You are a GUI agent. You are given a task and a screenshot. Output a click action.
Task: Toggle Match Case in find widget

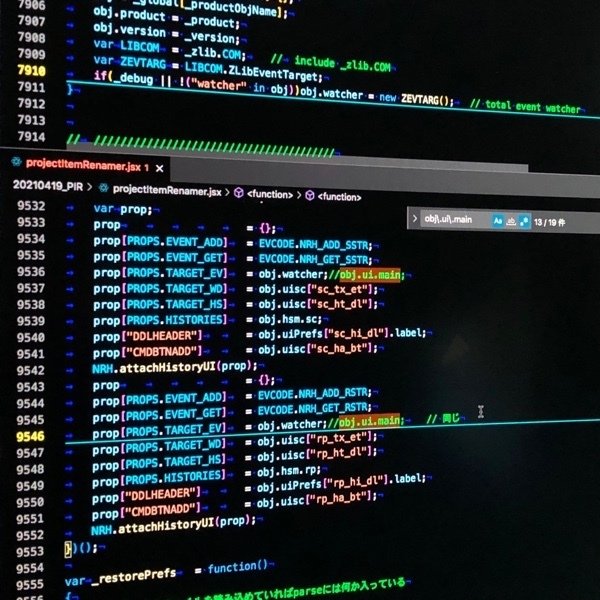coord(497,221)
